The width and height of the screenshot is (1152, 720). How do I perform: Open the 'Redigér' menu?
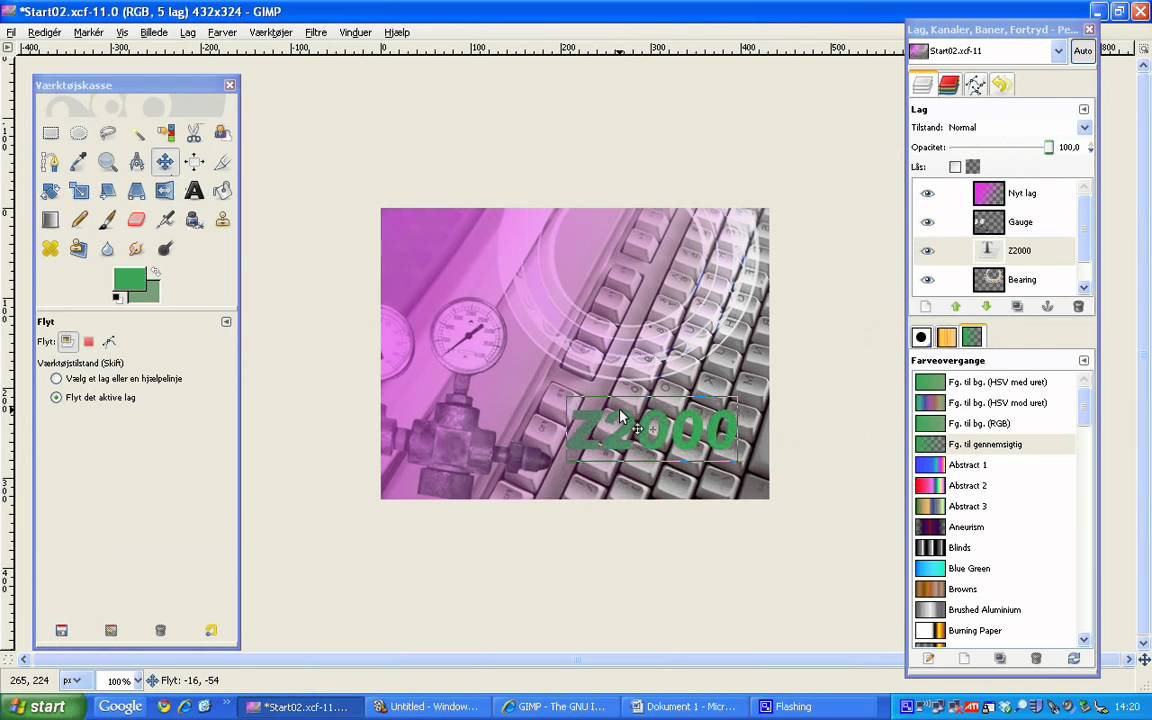[45, 32]
